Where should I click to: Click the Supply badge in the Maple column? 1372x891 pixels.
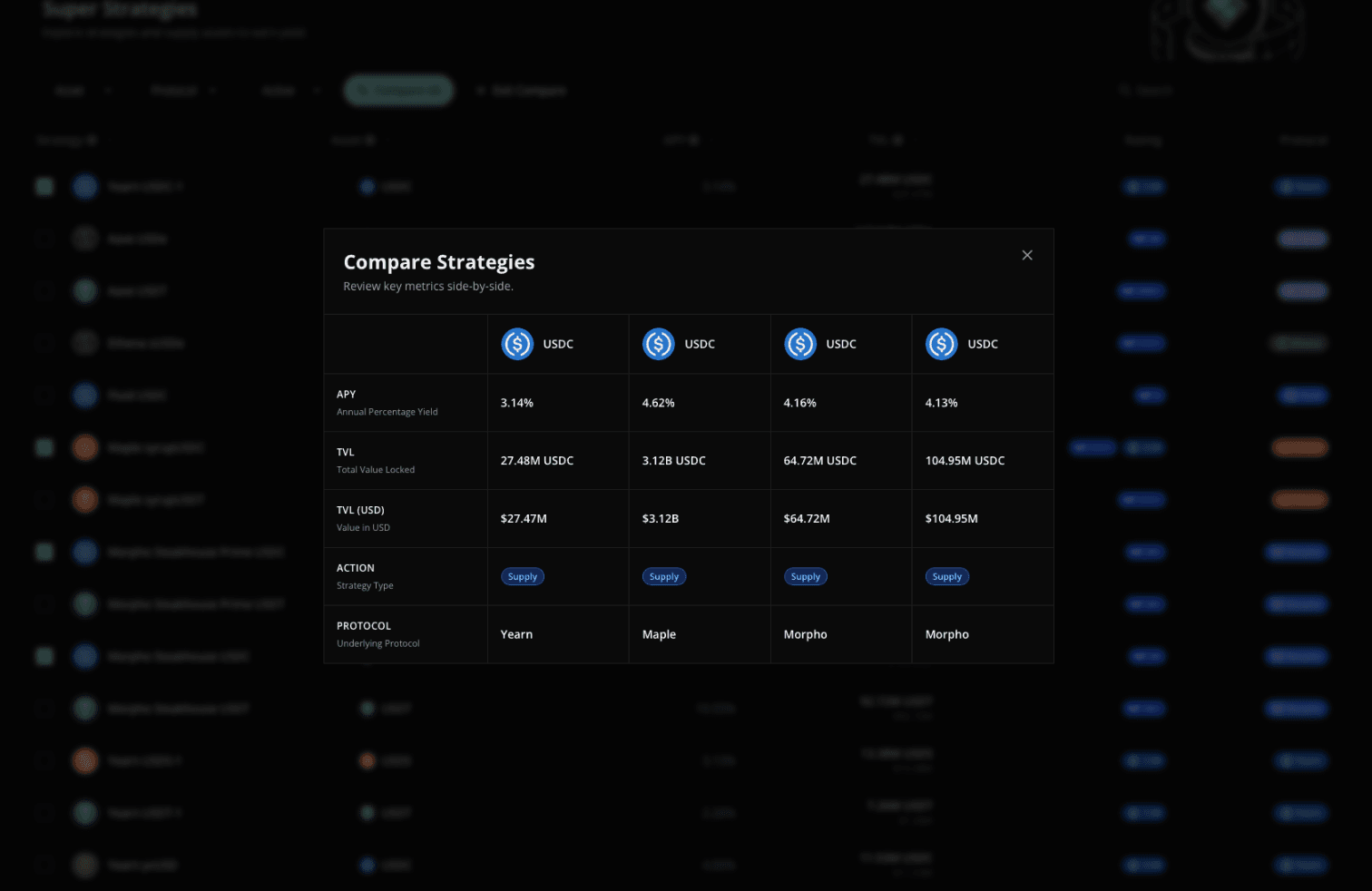point(664,576)
